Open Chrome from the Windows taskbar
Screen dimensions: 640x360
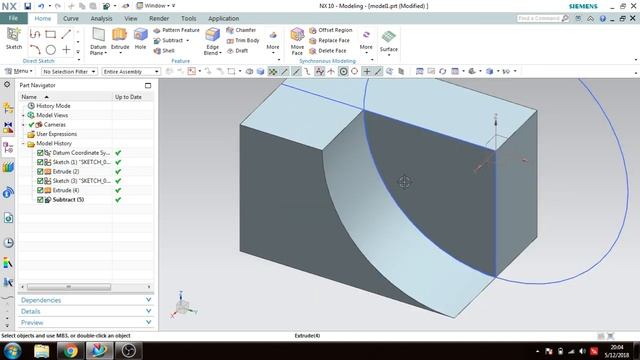70,351
